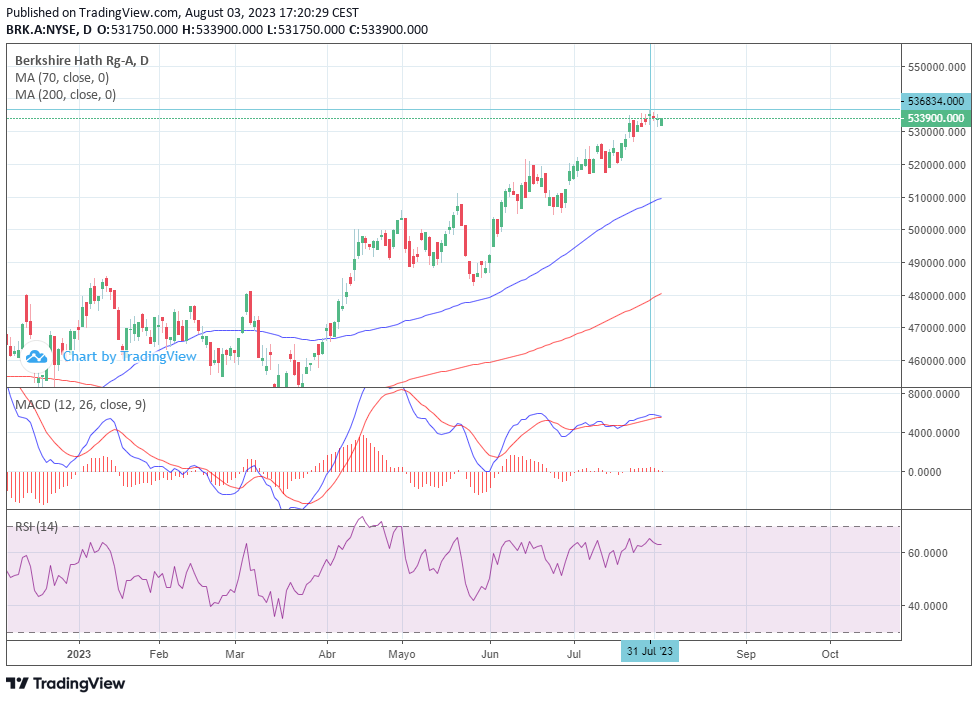Click the 'Published on TradingView.com' header line
The height and width of the screenshot is (702, 978).
tap(183, 12)
